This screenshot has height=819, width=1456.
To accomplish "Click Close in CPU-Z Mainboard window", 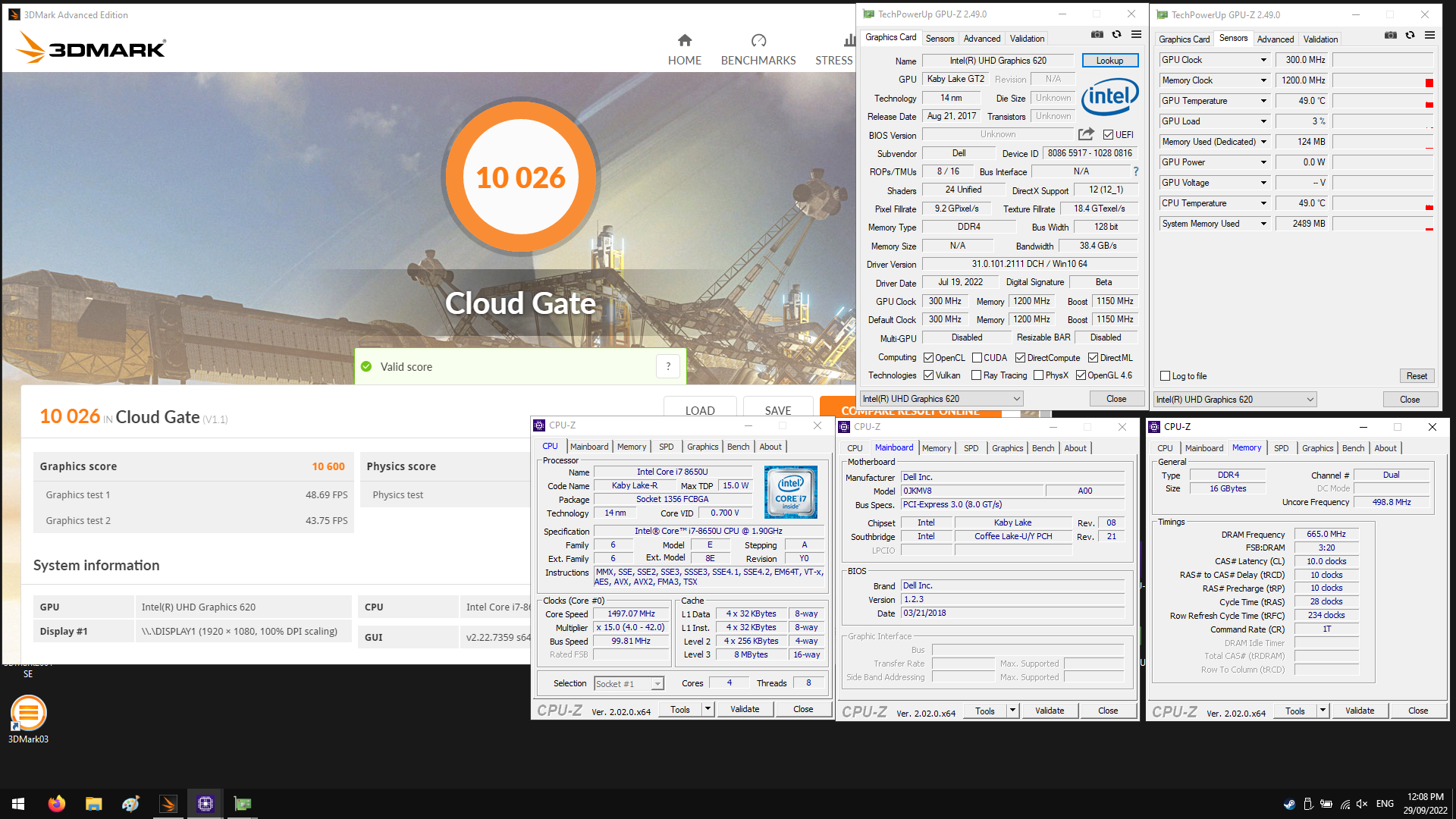I will [1108, 711].
